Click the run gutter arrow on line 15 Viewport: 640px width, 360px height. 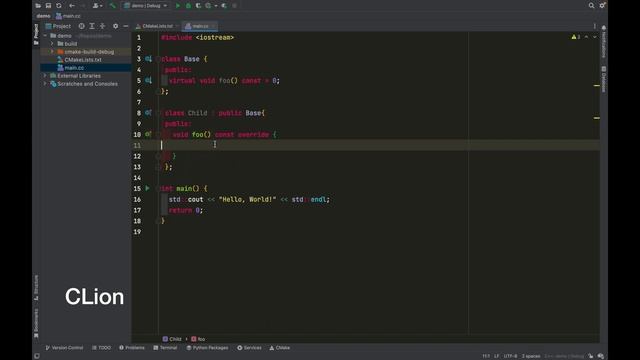(x=148, y=188)
